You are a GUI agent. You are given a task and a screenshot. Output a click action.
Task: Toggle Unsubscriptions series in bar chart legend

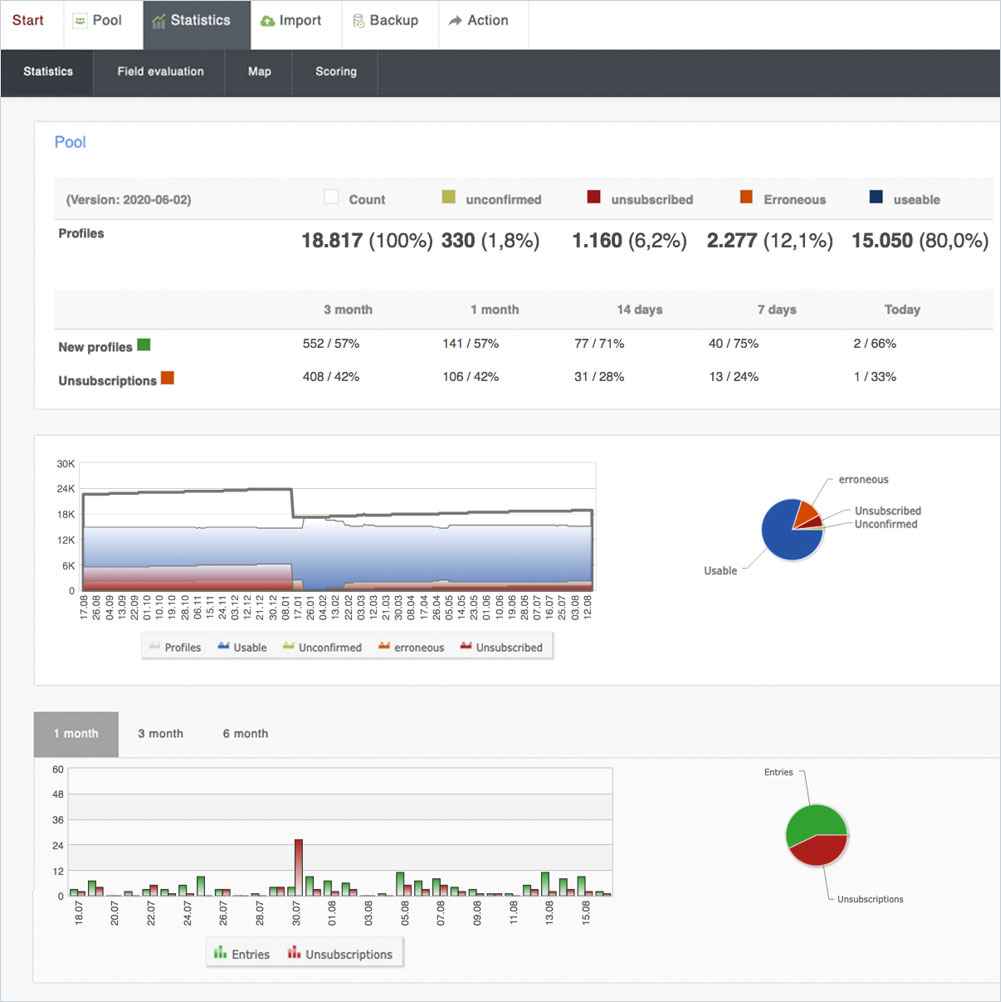[x=340, y=954]
